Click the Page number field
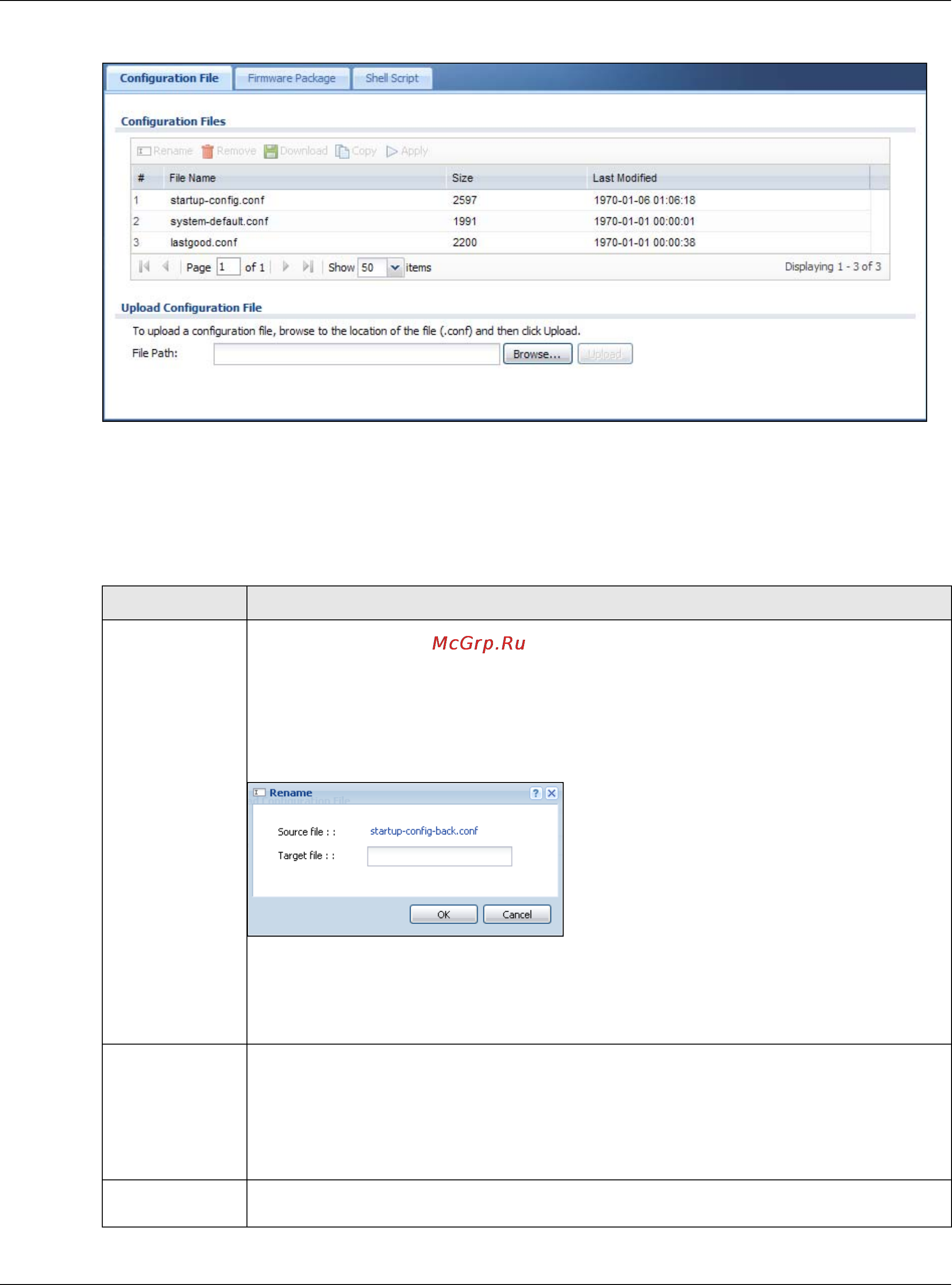Image resolution: width=952 pixels, height=1285 pixels. pos(228,267)
